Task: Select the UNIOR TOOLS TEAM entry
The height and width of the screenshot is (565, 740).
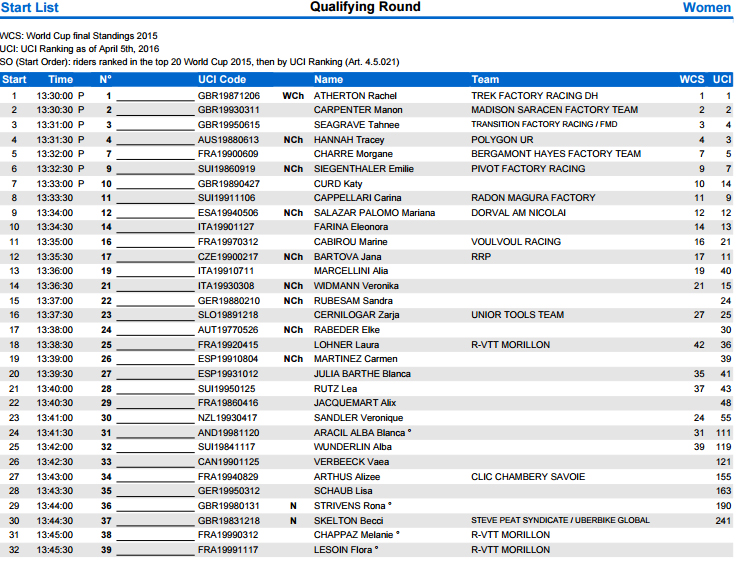Action: pyautogui.click(x=517, y=315)
